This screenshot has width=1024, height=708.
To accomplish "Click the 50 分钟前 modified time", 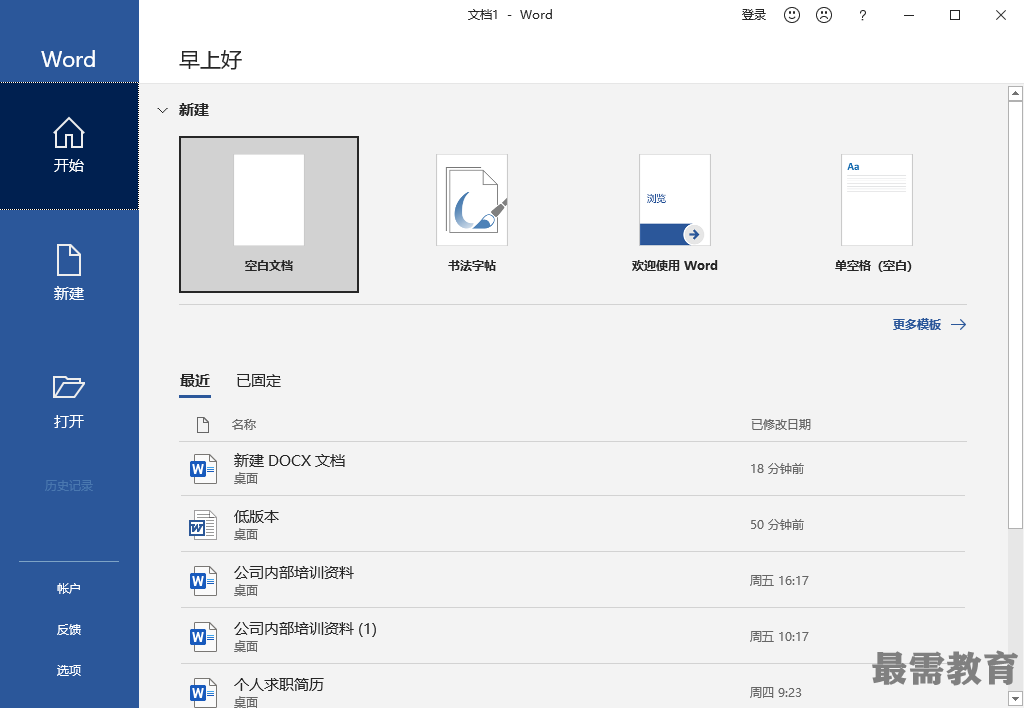I will click(x=777, y=525).
